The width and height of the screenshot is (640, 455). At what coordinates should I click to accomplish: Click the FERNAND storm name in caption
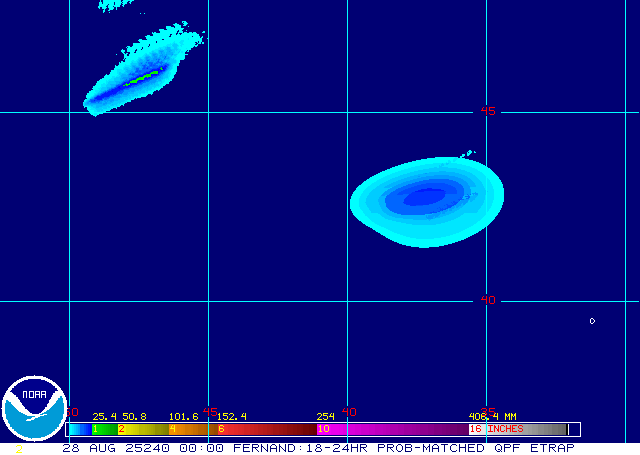265,448
